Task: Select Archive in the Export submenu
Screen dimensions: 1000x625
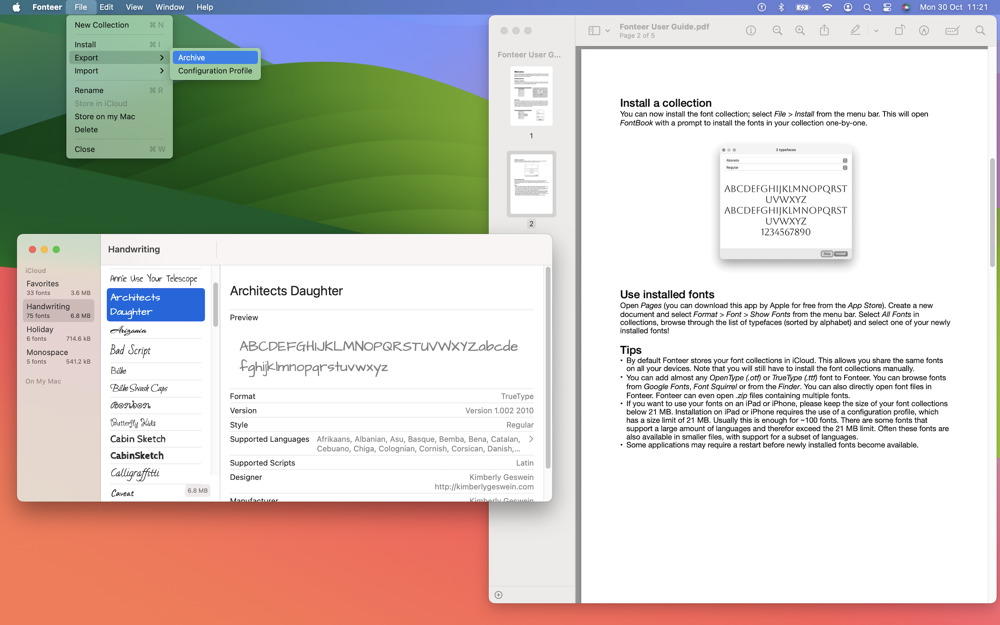Action: (216, 57)
